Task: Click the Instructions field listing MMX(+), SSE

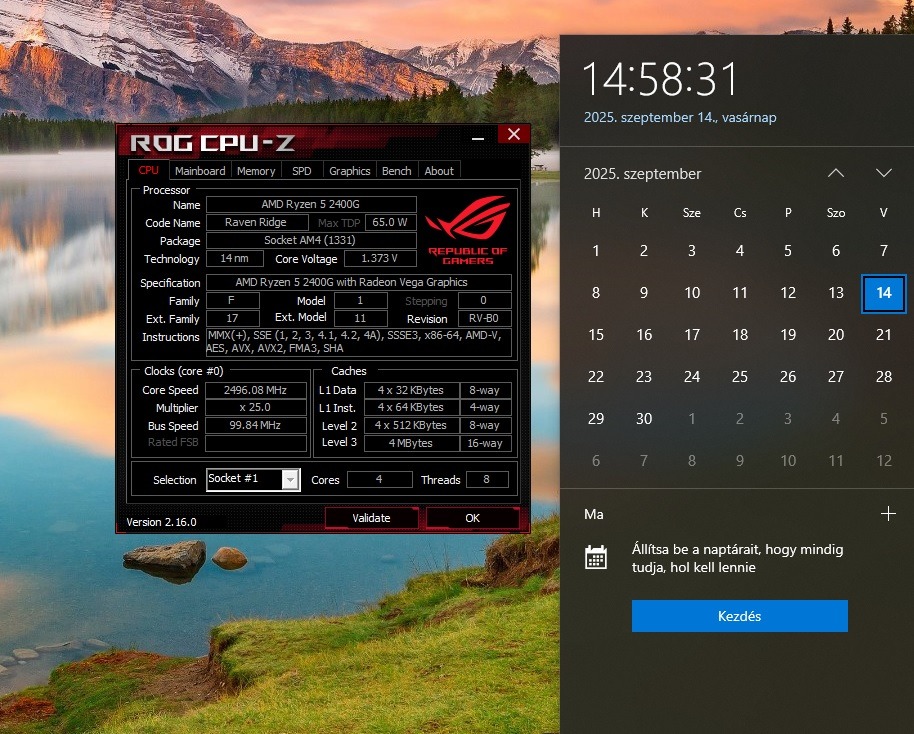Action: 359,342
